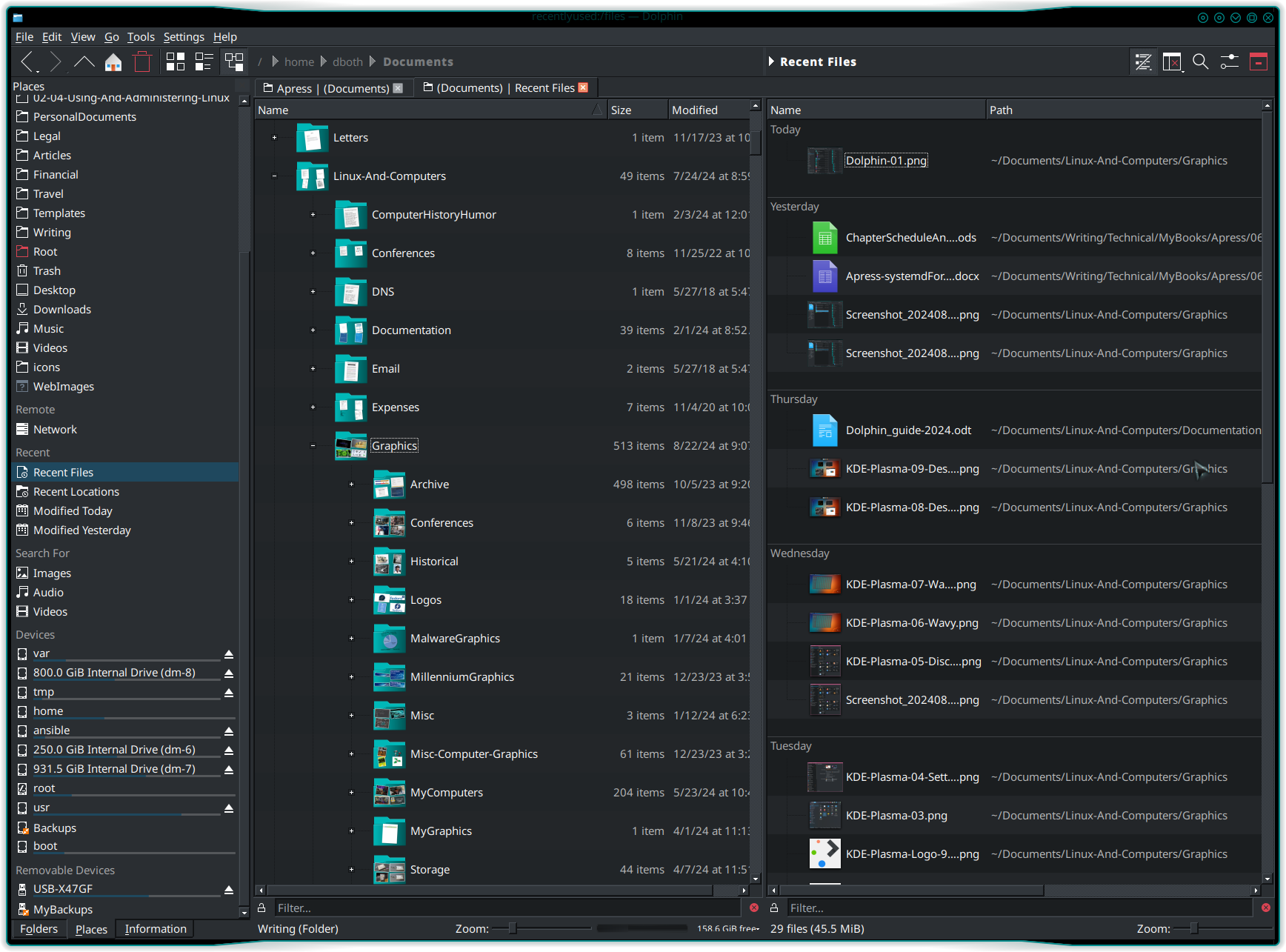Open the View menu

coord(83,37)
